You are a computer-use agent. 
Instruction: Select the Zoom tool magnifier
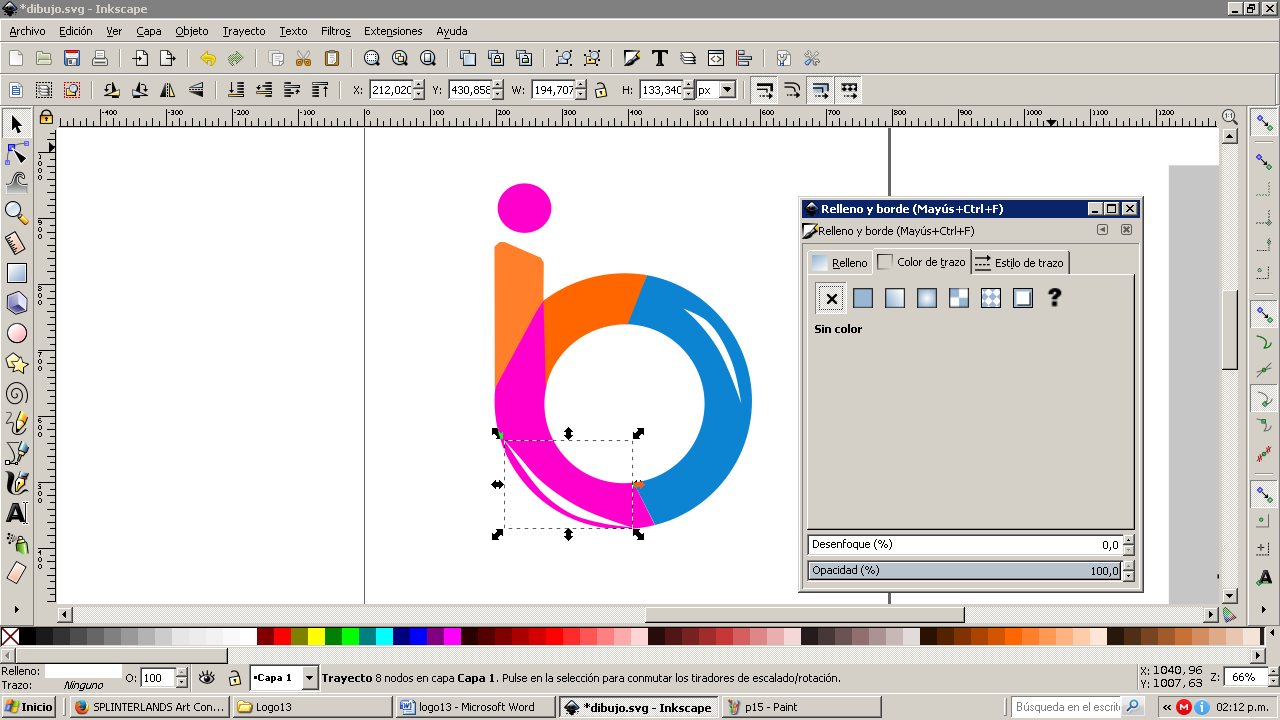(16, 212)
